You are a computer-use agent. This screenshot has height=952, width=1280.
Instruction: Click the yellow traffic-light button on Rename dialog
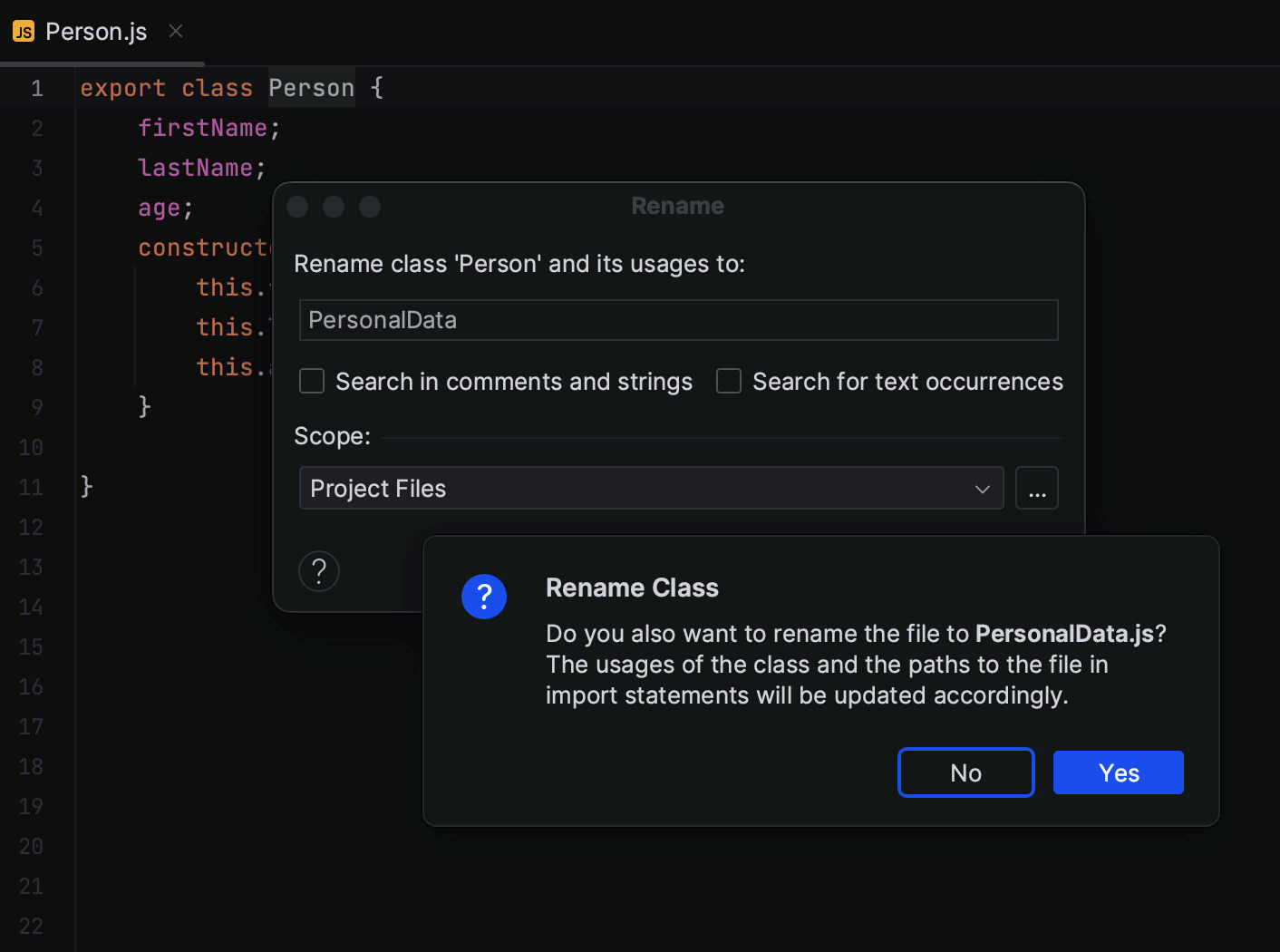tap(334, 207)
